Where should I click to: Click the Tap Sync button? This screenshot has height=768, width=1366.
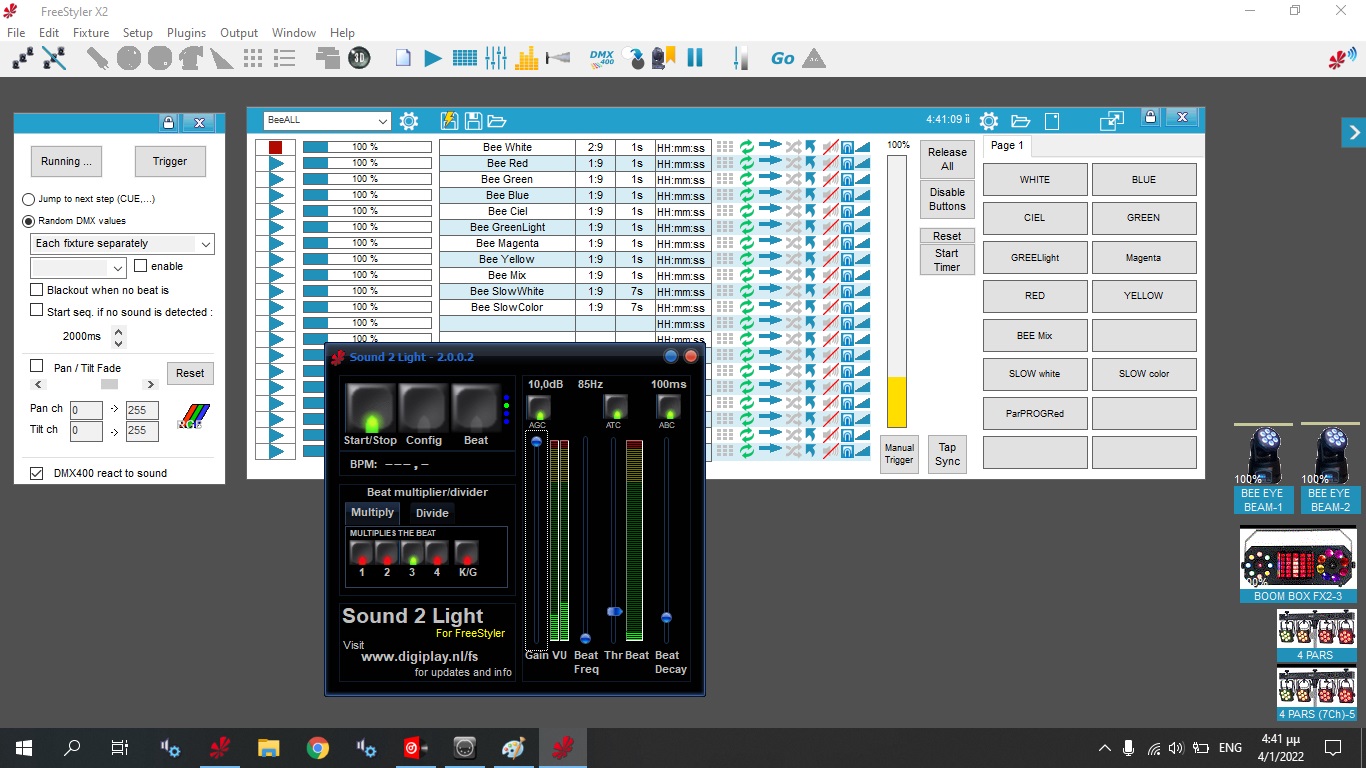(947, 454)
